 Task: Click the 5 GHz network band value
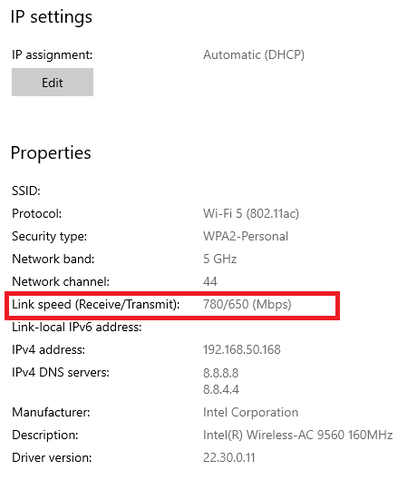click(x=220, y=259)
